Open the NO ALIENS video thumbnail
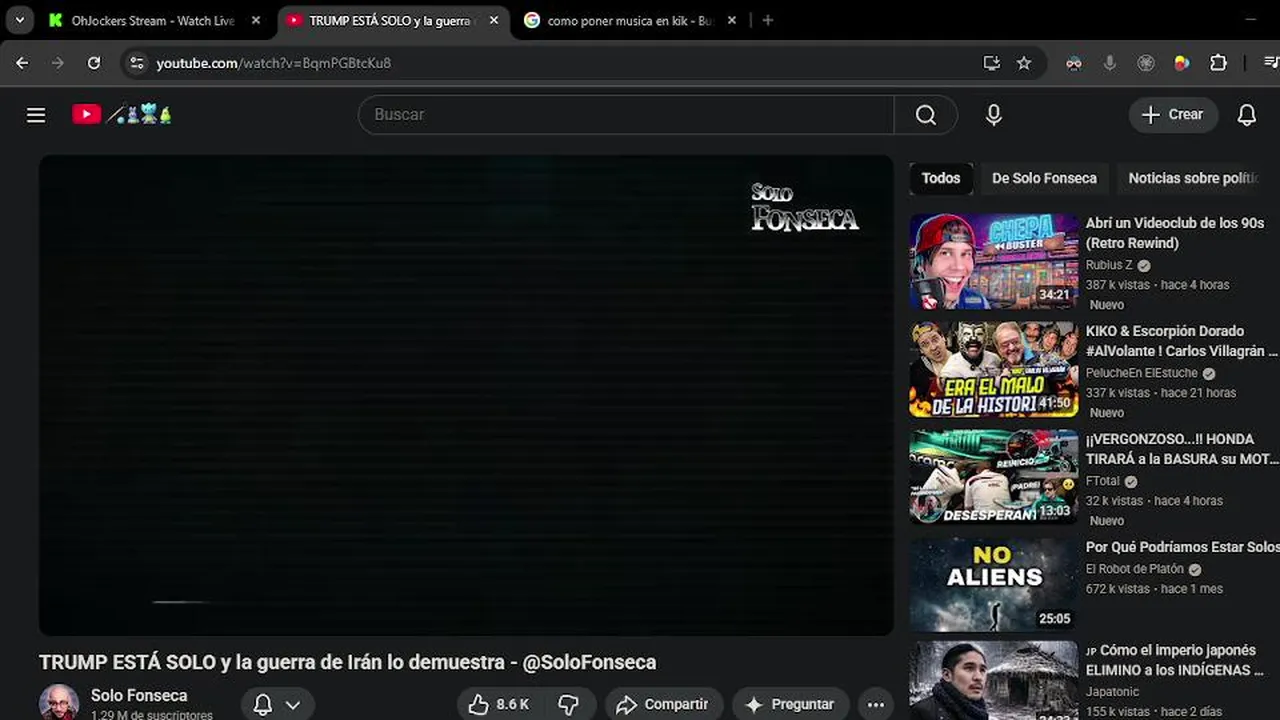1280x720 pixels. point(994,585)
